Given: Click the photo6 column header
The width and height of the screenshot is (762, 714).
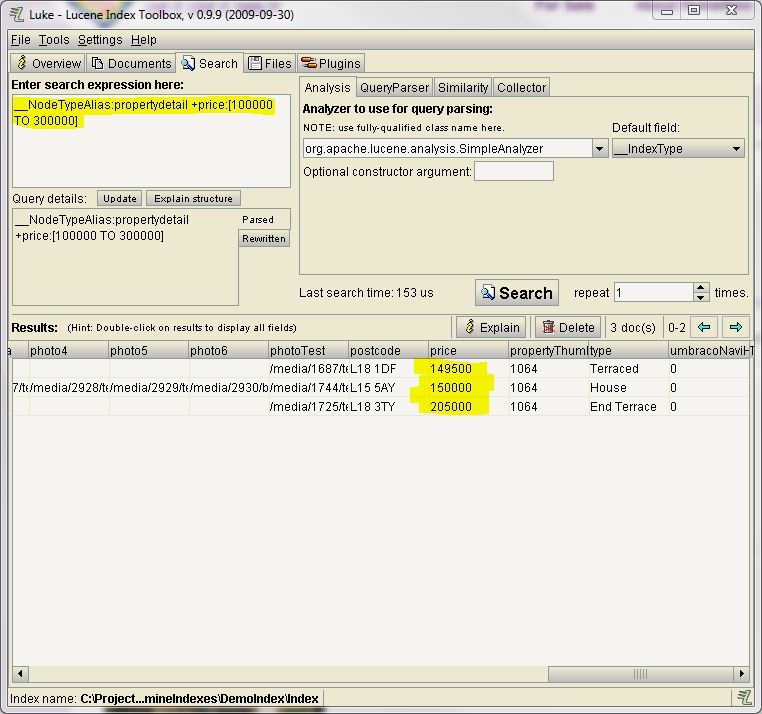Looking at the screenshot, I should [228, 350].
